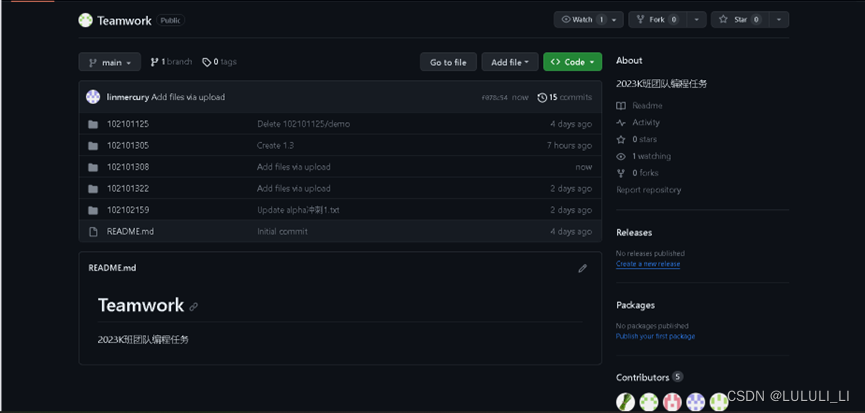
Task: Expand the Star lists dropdown arrow
Action: click(x=778, y=19)
